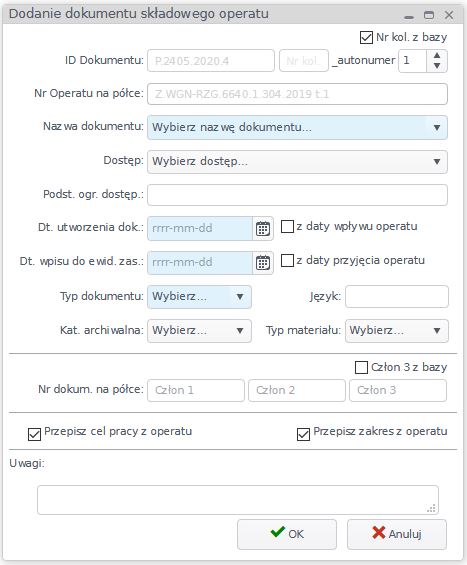Close the Dodanie dokumentu dialog
Image resolution: width=467 pixels, height=565 pixels.
(449, 15)
